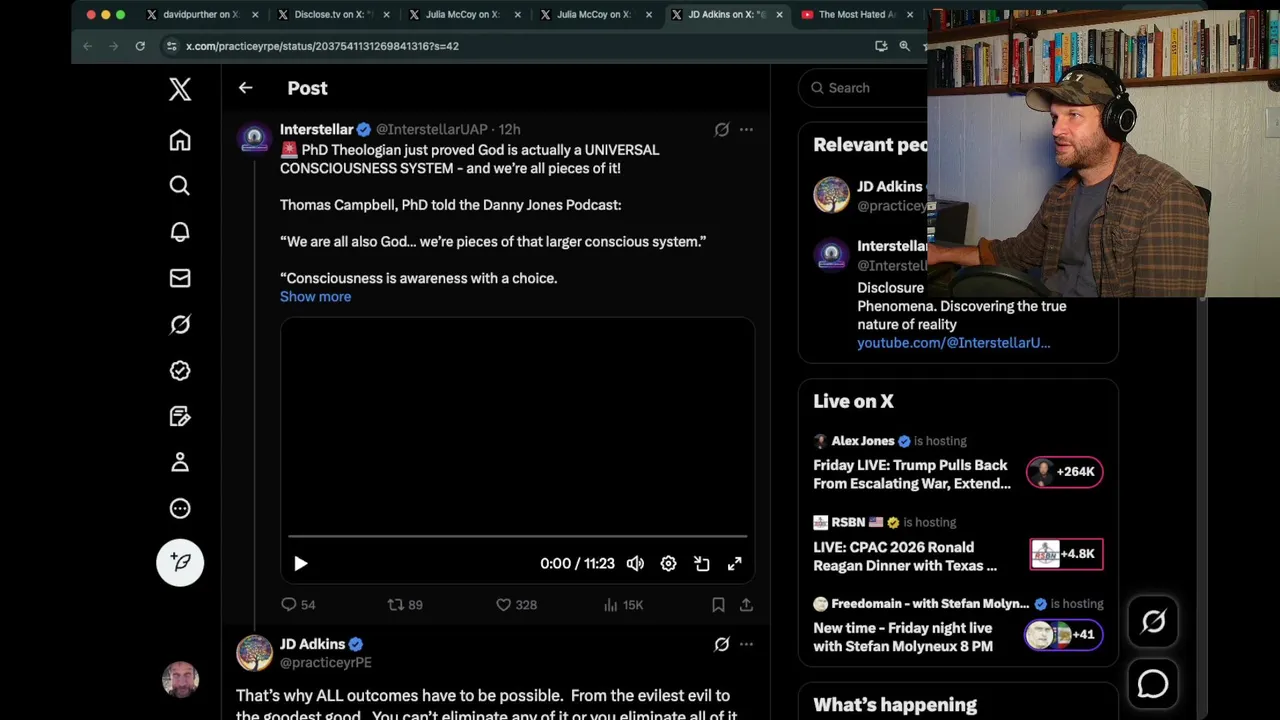Play the embedded video
The height and width of the screenshot is (720, 1280).
(x=300, y=564)
